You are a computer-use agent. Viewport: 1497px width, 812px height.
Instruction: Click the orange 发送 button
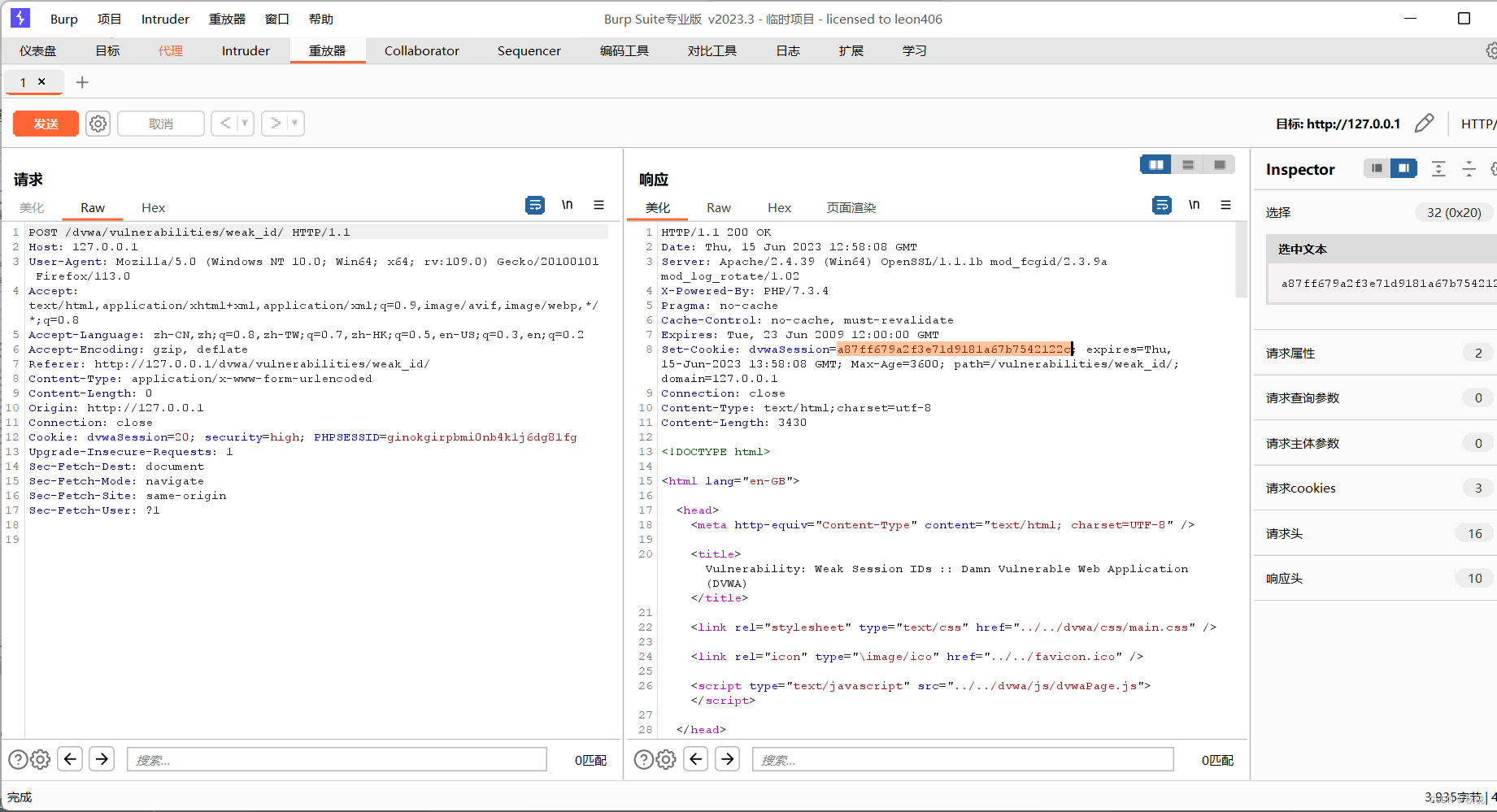pyautogui.click(x=46, y=124)
